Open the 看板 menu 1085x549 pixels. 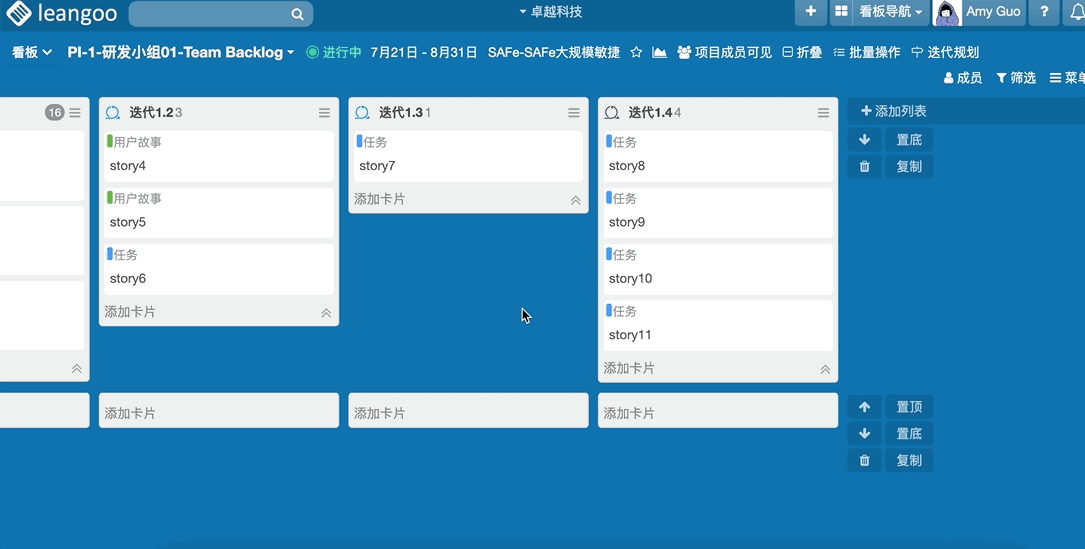pyautogui.click(x=32, y=52)
